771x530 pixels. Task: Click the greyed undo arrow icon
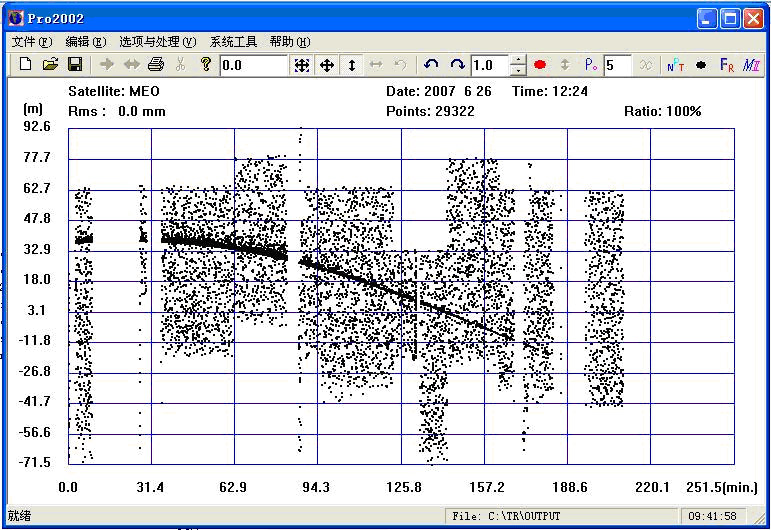(401, 65)
